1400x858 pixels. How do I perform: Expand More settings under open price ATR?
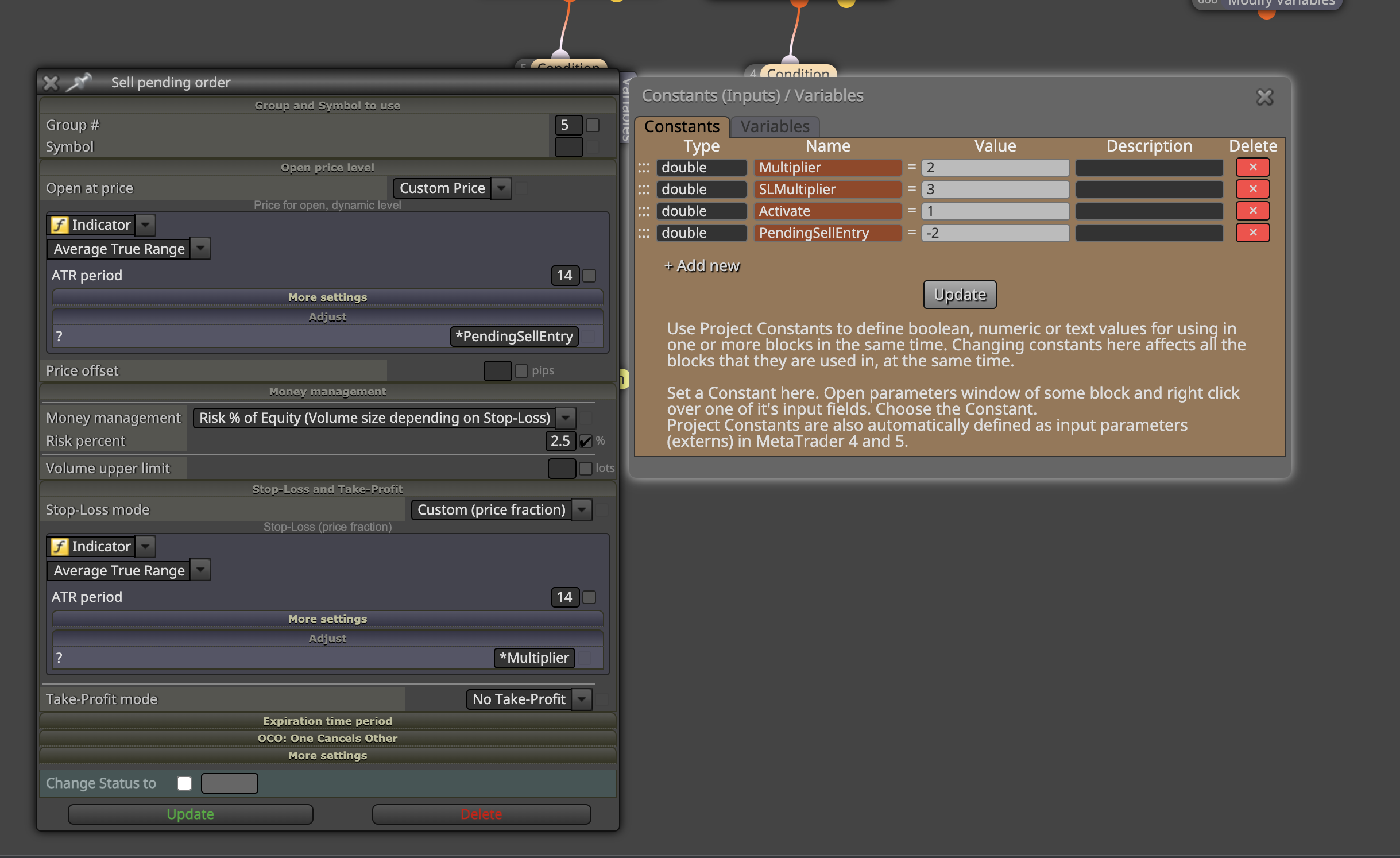pyautogui.click(x=327, y=297)
